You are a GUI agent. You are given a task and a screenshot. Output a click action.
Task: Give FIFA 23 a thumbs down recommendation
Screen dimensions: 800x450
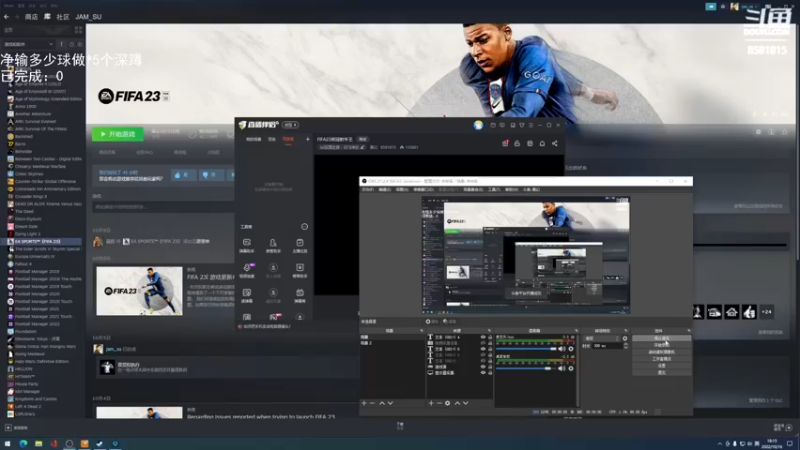coord(210,175)
